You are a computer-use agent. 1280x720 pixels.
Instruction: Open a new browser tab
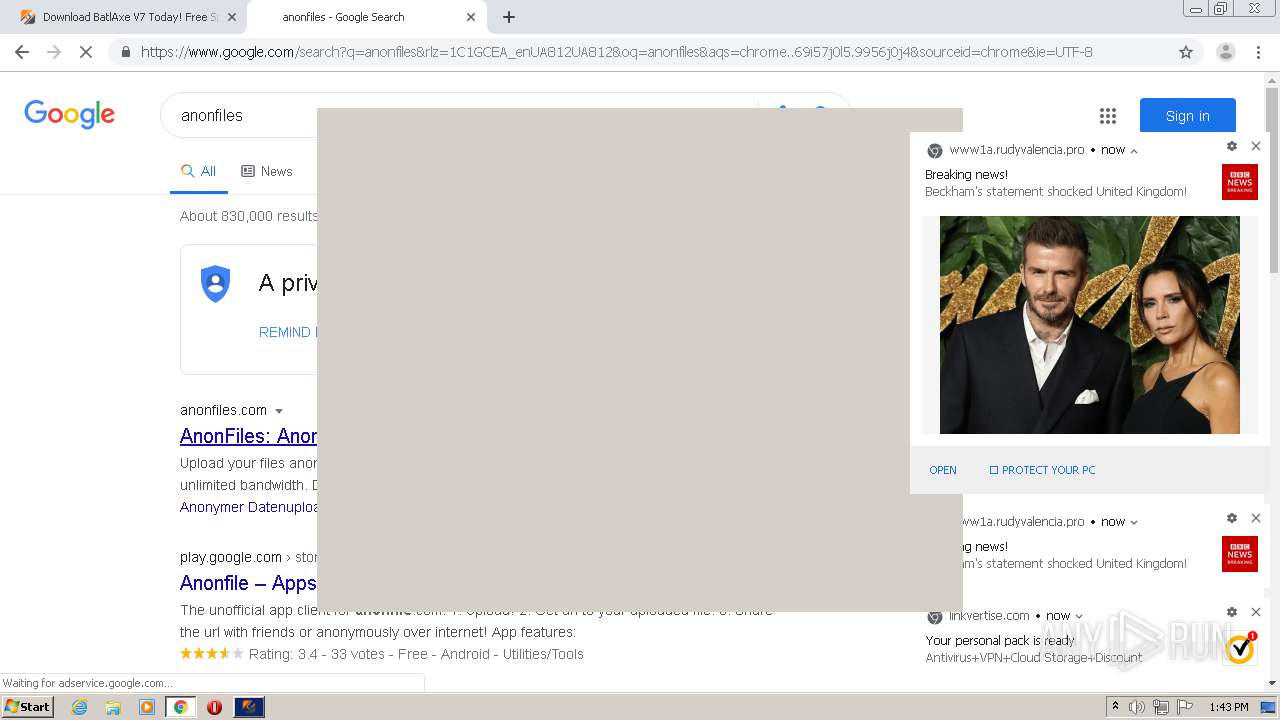(509, 17)
